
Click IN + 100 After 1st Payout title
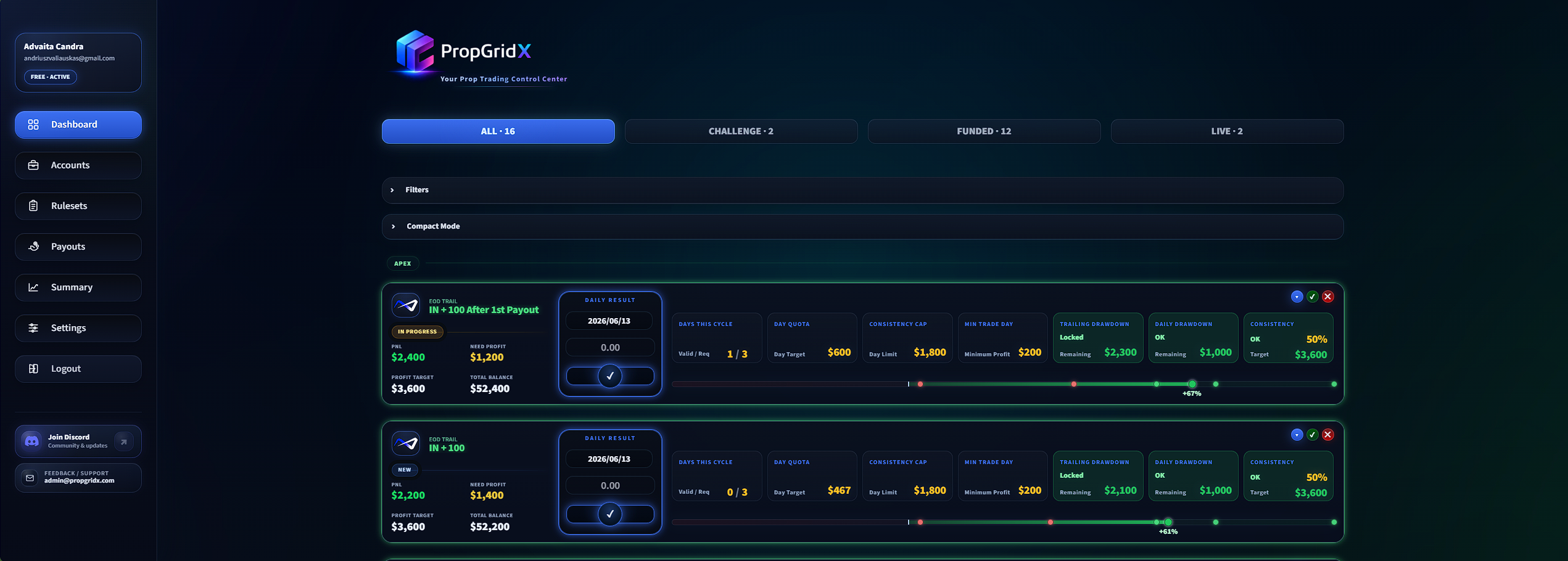click(484, 310)
